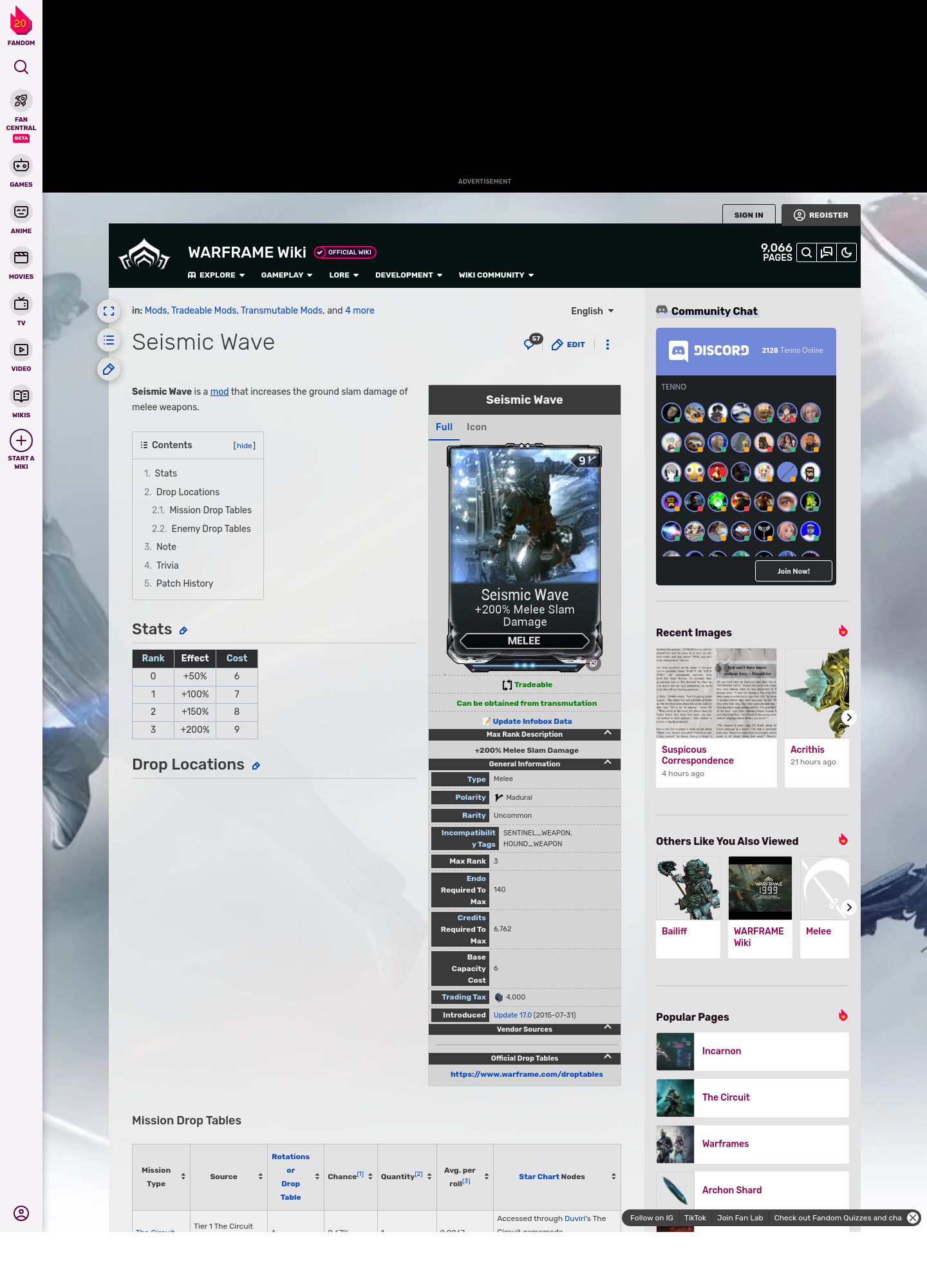Open the wiki header search icon
927x1288 pixels.
tap(807, 252)
